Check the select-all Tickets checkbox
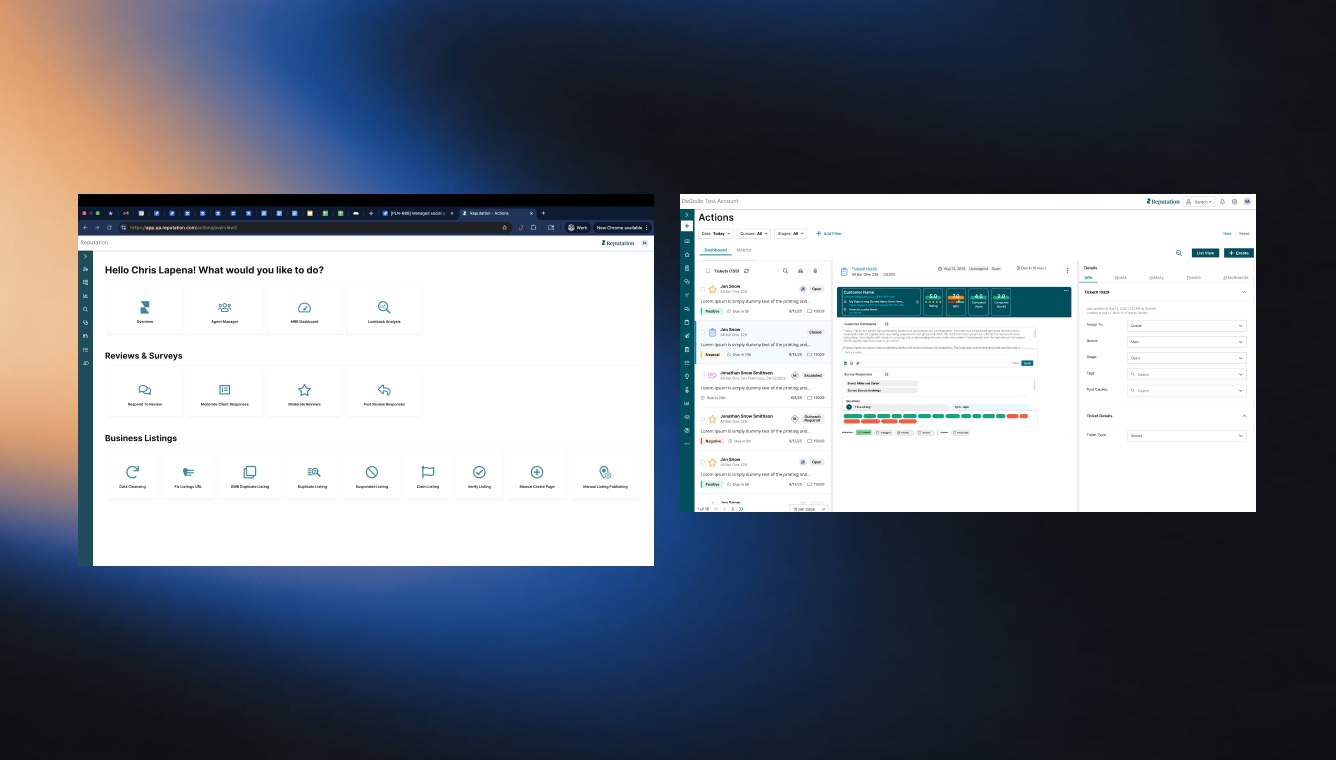This screenshot has height=760, width=1336. 708,271
